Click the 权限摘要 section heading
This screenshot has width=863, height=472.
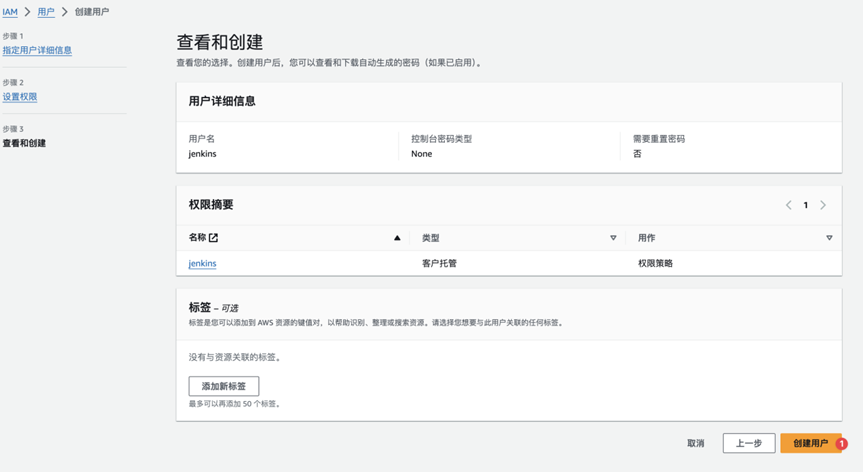[x=211, y=205]
